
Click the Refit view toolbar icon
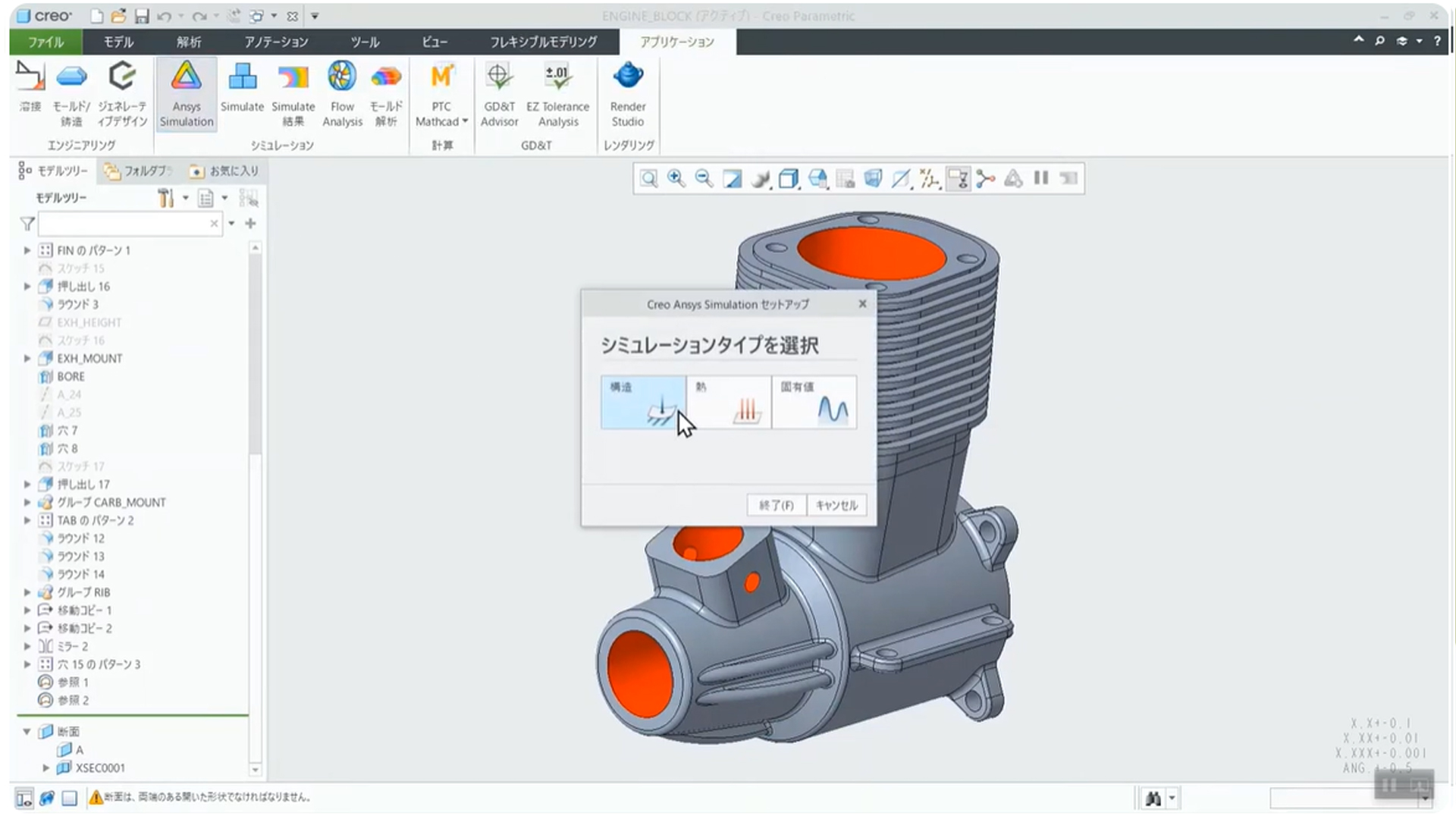click(x=648, y=179)
